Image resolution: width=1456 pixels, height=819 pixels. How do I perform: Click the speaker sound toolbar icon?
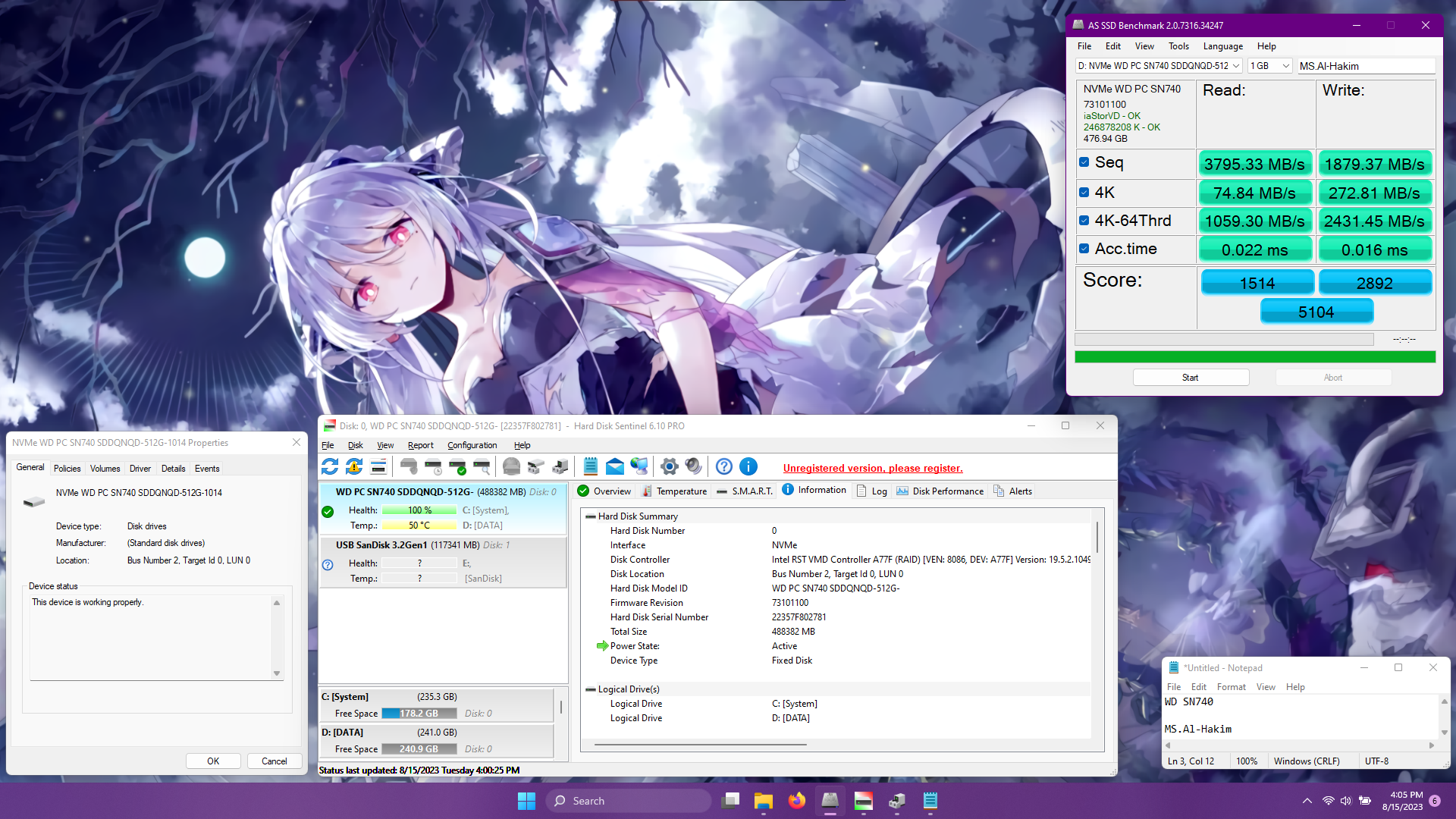[x=693, y=466]
